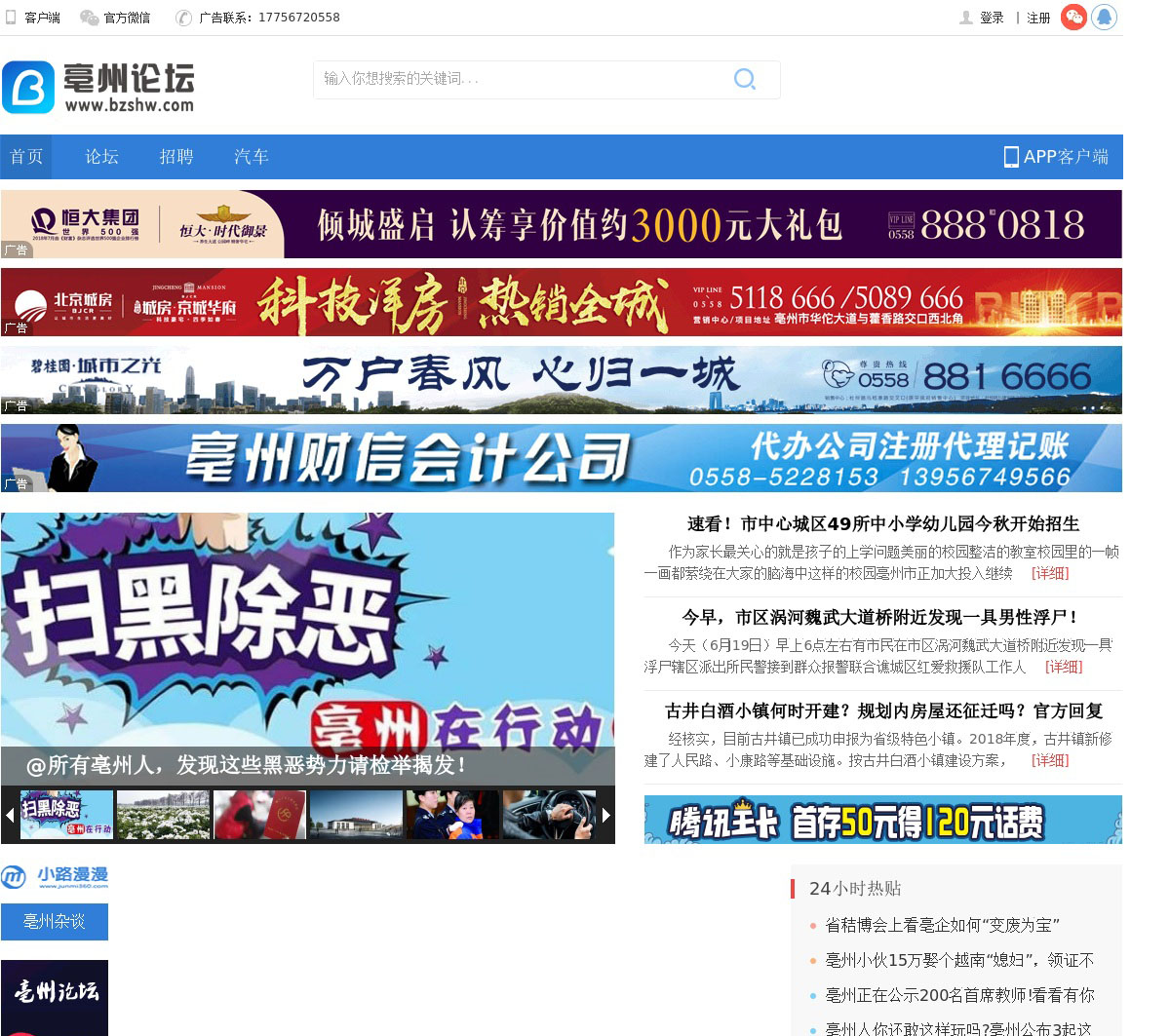Image resolution: width=1170 pixels, height=1036 pixels.
Task: Click the 亳州论坛 site logo
Action: (x=98, y=88)
